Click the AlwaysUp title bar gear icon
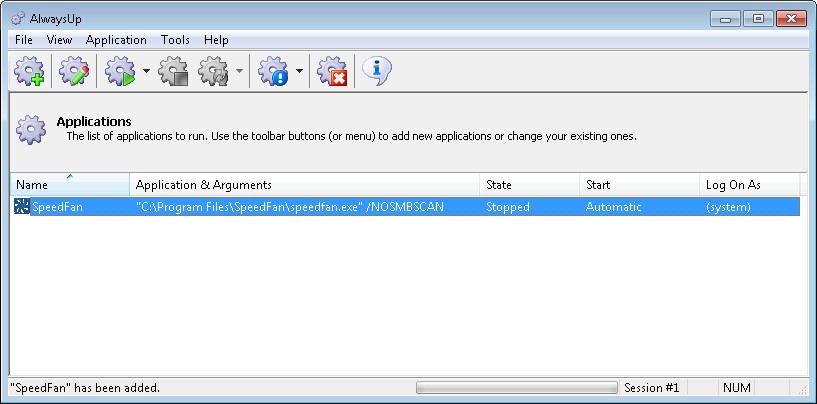Screen dimensions: 817x404 point(18,19)
